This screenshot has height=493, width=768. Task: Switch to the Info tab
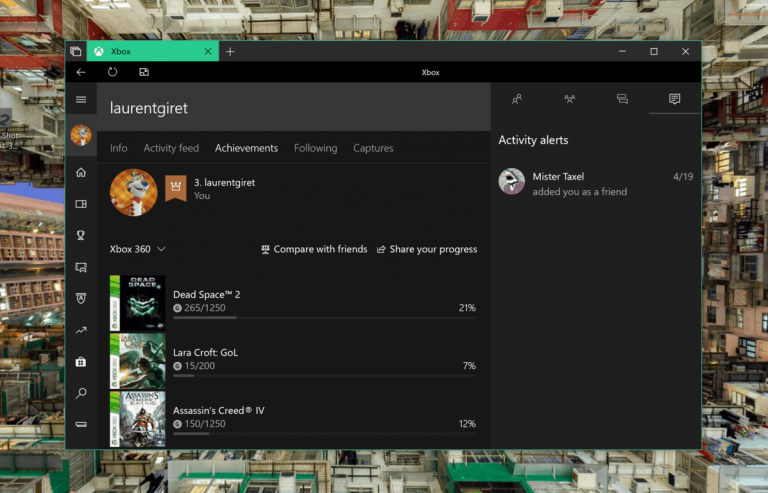tap(119, 148)
